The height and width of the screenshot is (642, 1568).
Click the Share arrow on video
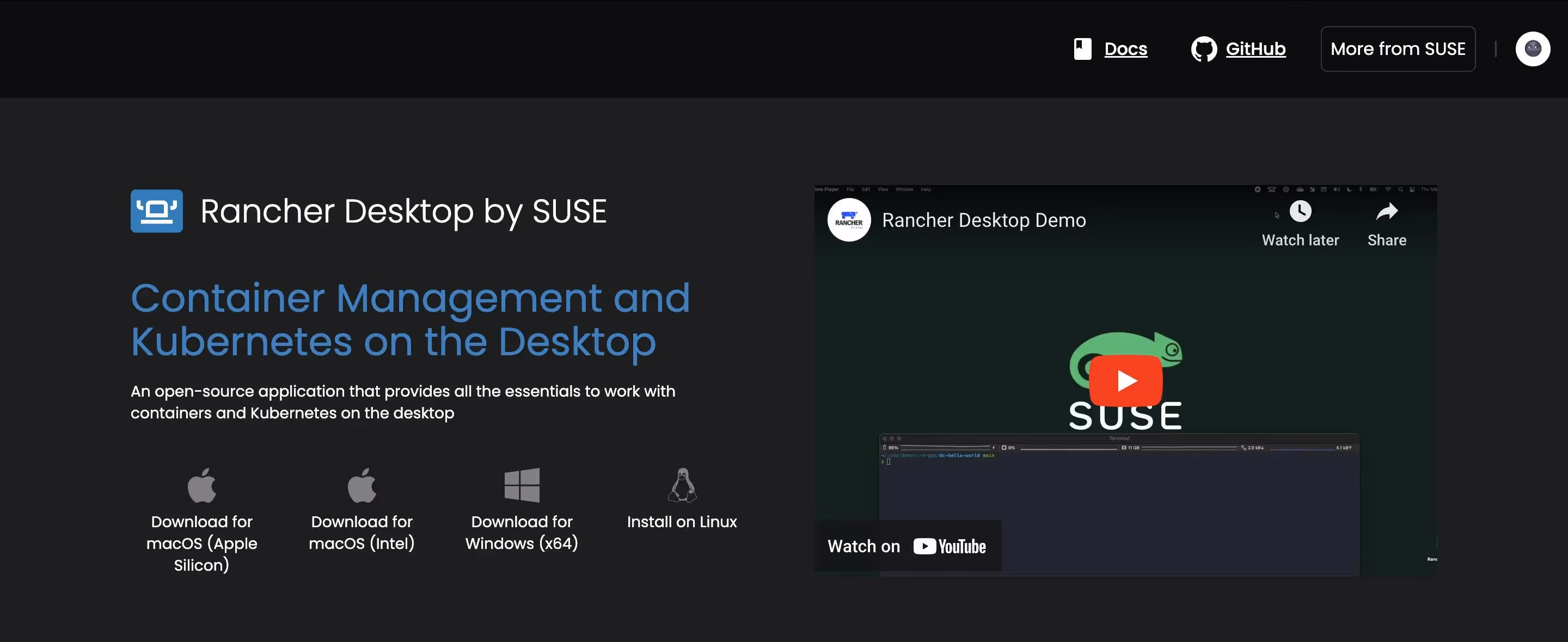tap(1387, 212)
